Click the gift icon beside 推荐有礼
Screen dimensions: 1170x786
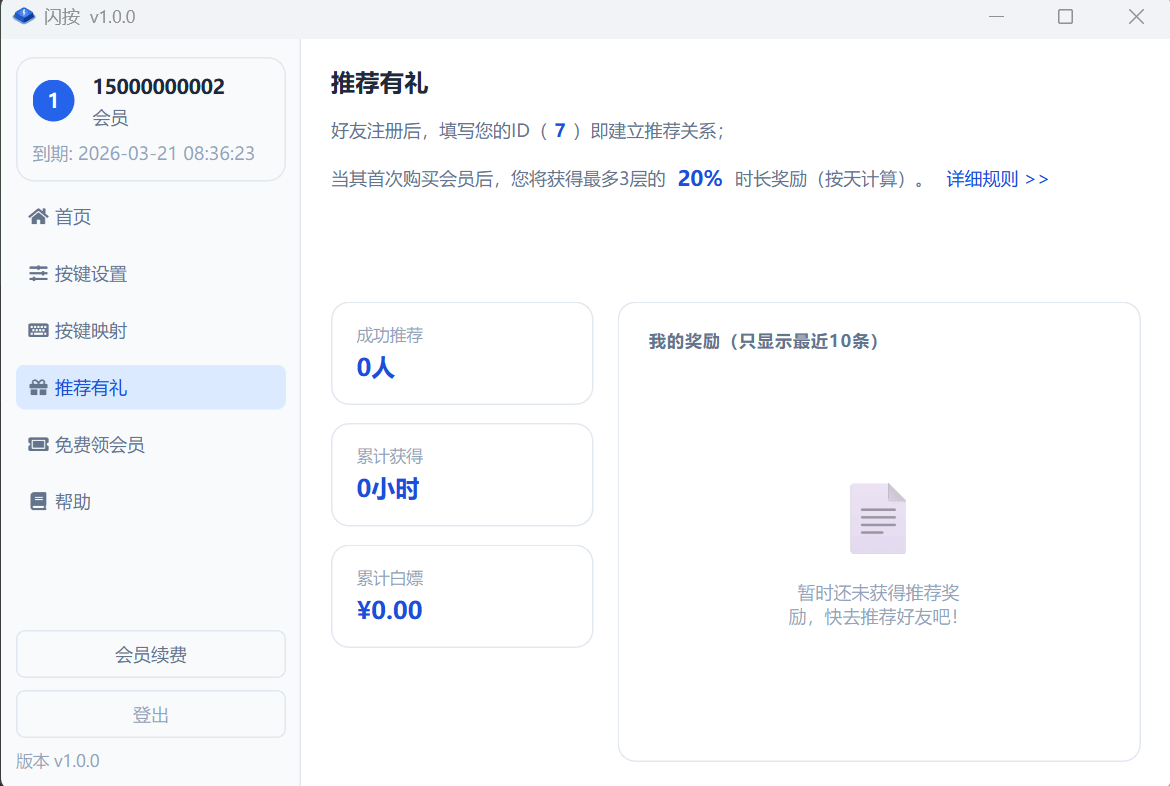tap(36, 387)
